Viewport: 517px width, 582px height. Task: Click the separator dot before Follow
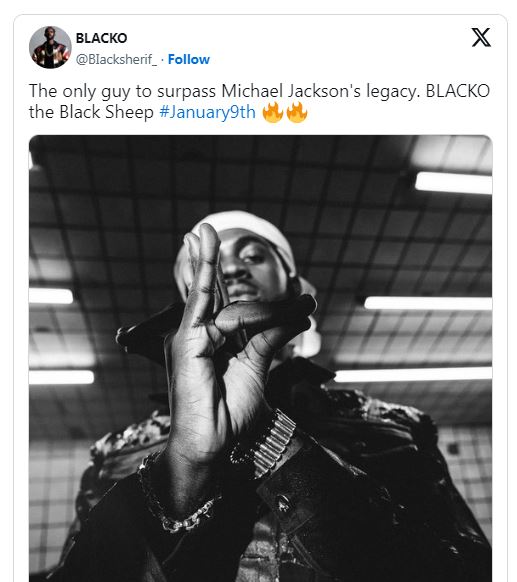(163, 60)
